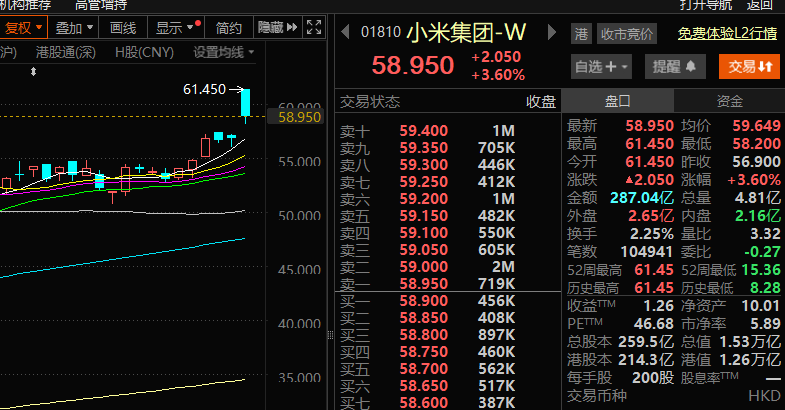The height and width of the screenshot is (410, 785).
Task: Select 买三 price 58.800
Action: (424, 334)
